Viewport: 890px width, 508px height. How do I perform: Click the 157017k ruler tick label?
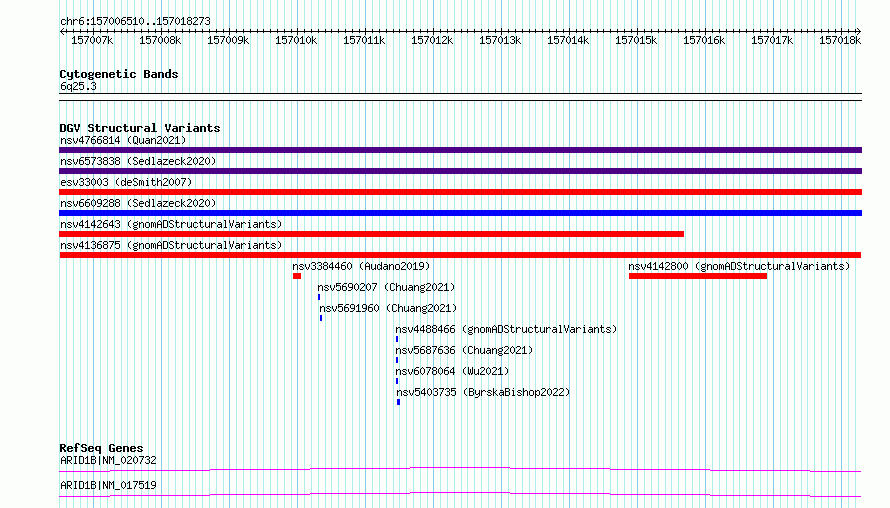(x=773, y=40)
